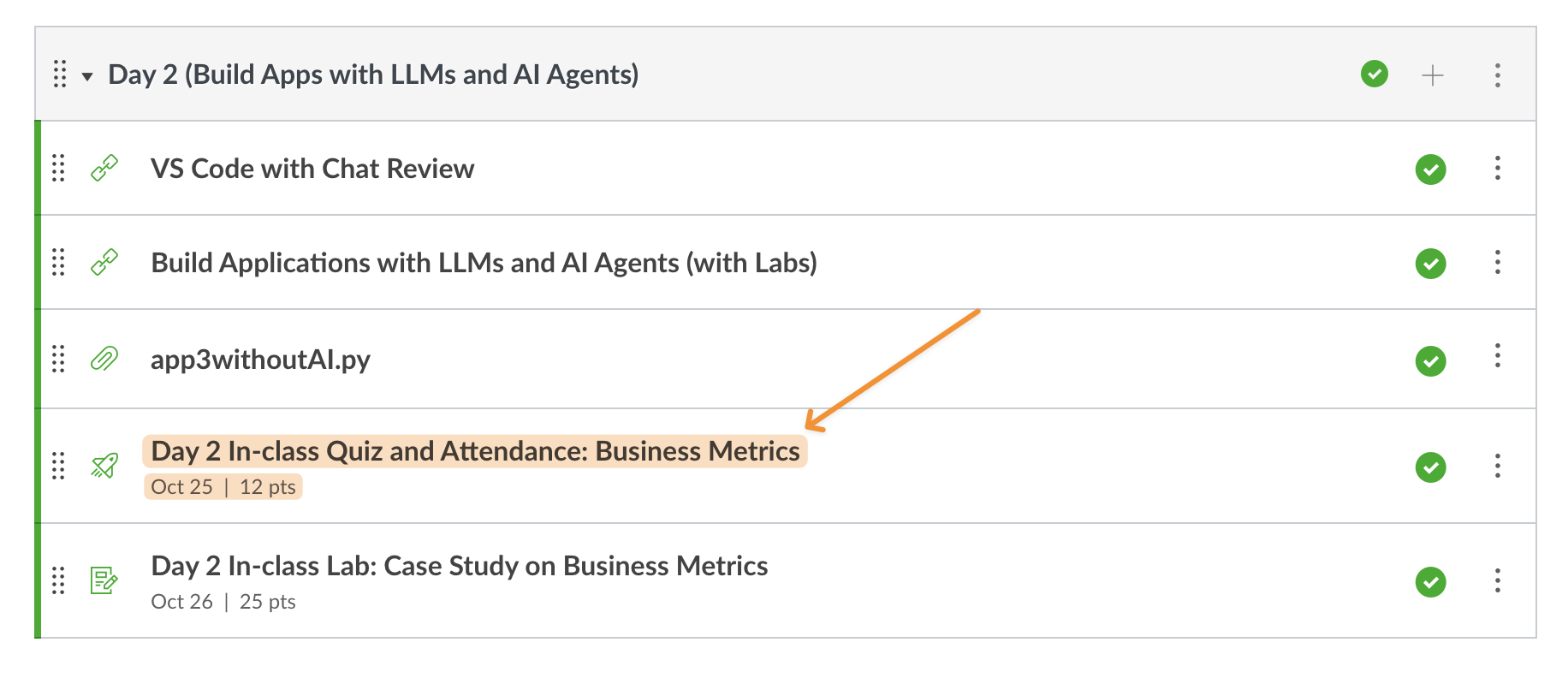Open the options menu for Day 2 In-class Lab

1497,580
